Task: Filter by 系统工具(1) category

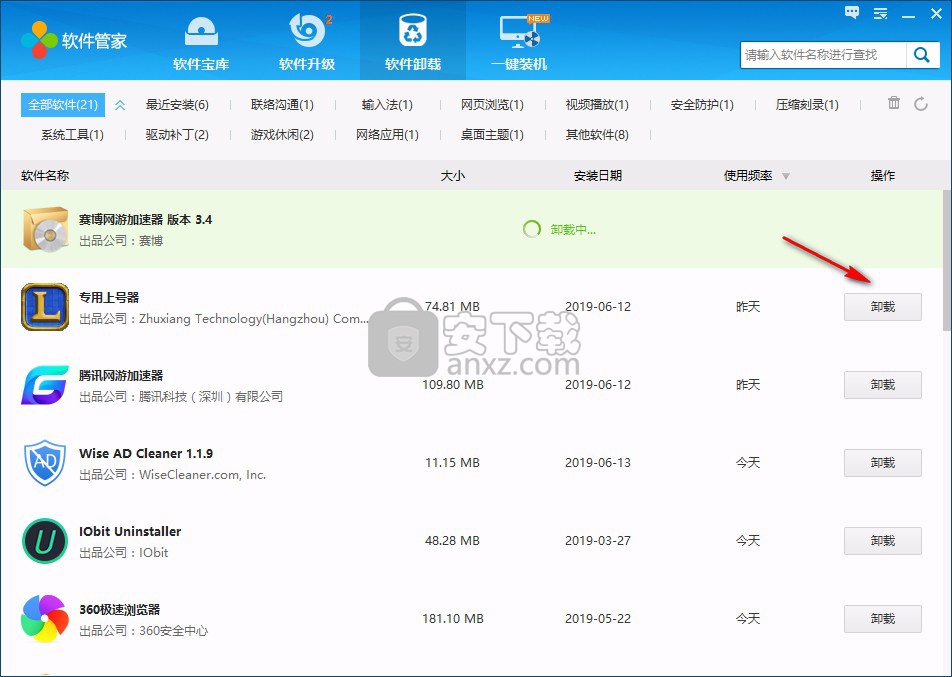Action: 72,134
